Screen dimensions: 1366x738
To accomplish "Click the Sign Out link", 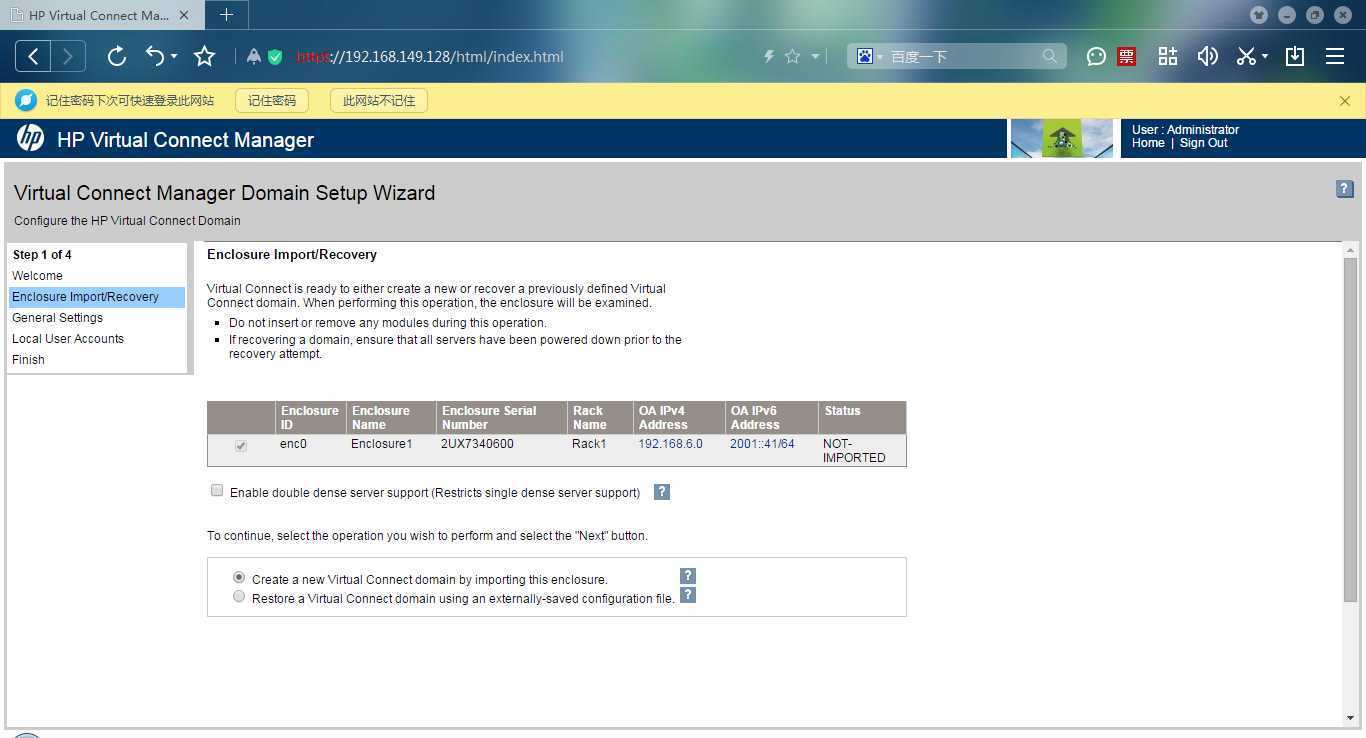I will coord(1203,143).
